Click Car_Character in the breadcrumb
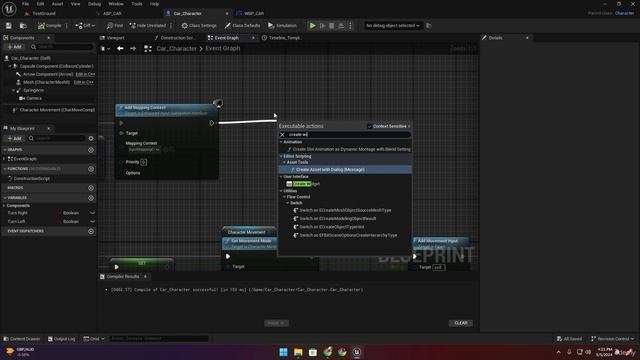 coord(176,49)
